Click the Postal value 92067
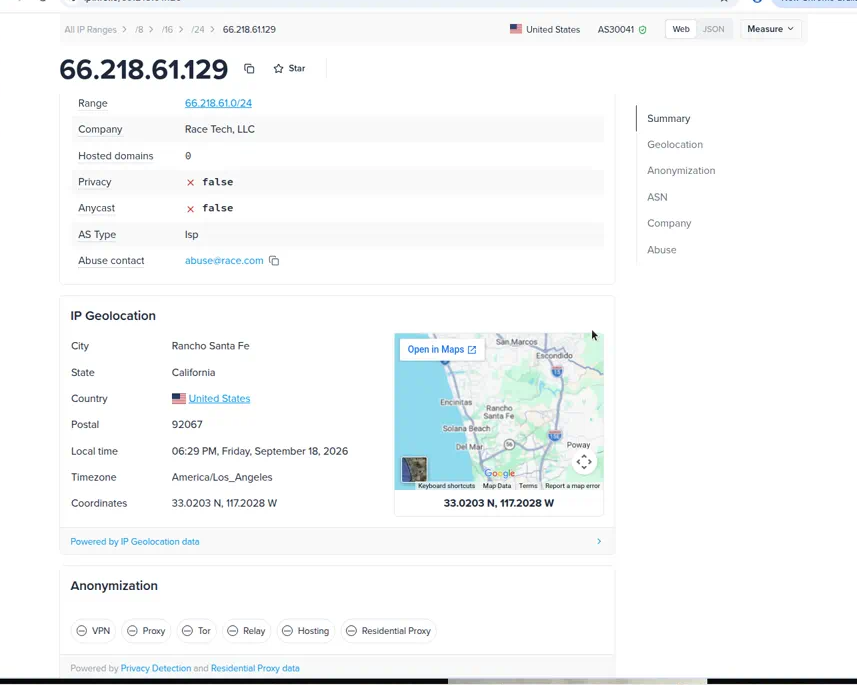Viewport: 857px width, 685px height. (187, 425)
